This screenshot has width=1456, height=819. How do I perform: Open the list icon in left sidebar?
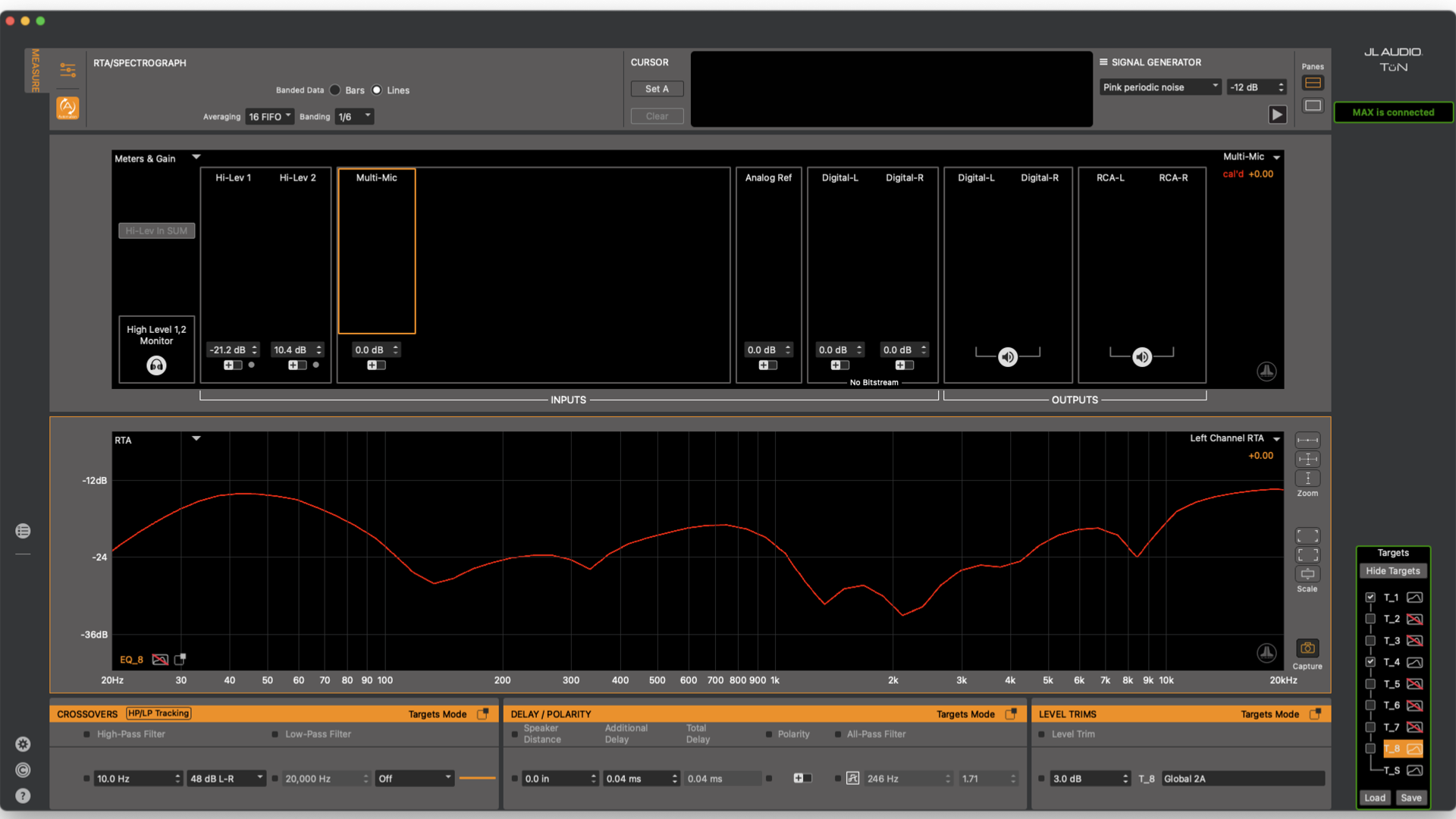23,531
